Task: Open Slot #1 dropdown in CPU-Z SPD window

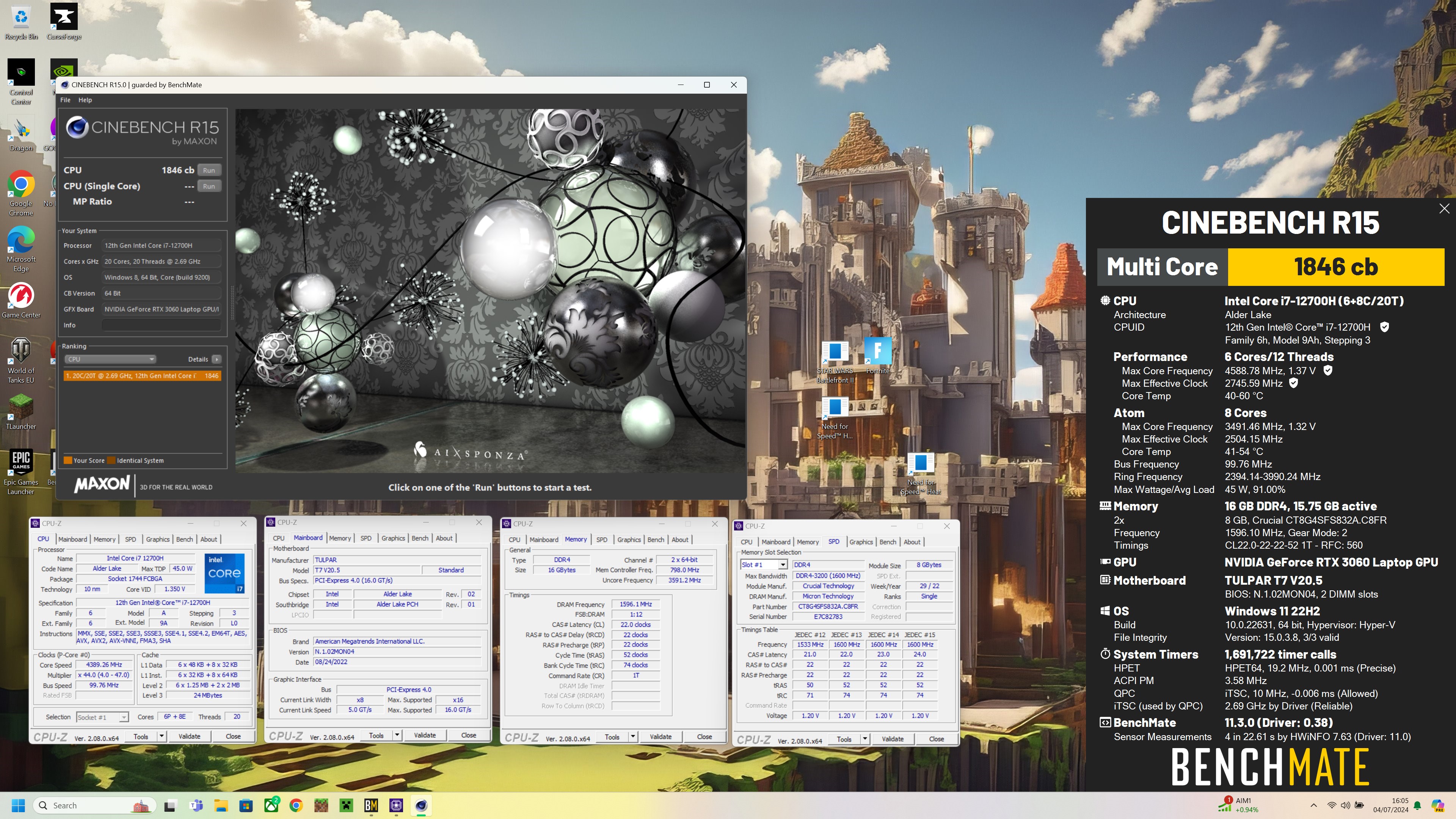Action: (763, 565)
